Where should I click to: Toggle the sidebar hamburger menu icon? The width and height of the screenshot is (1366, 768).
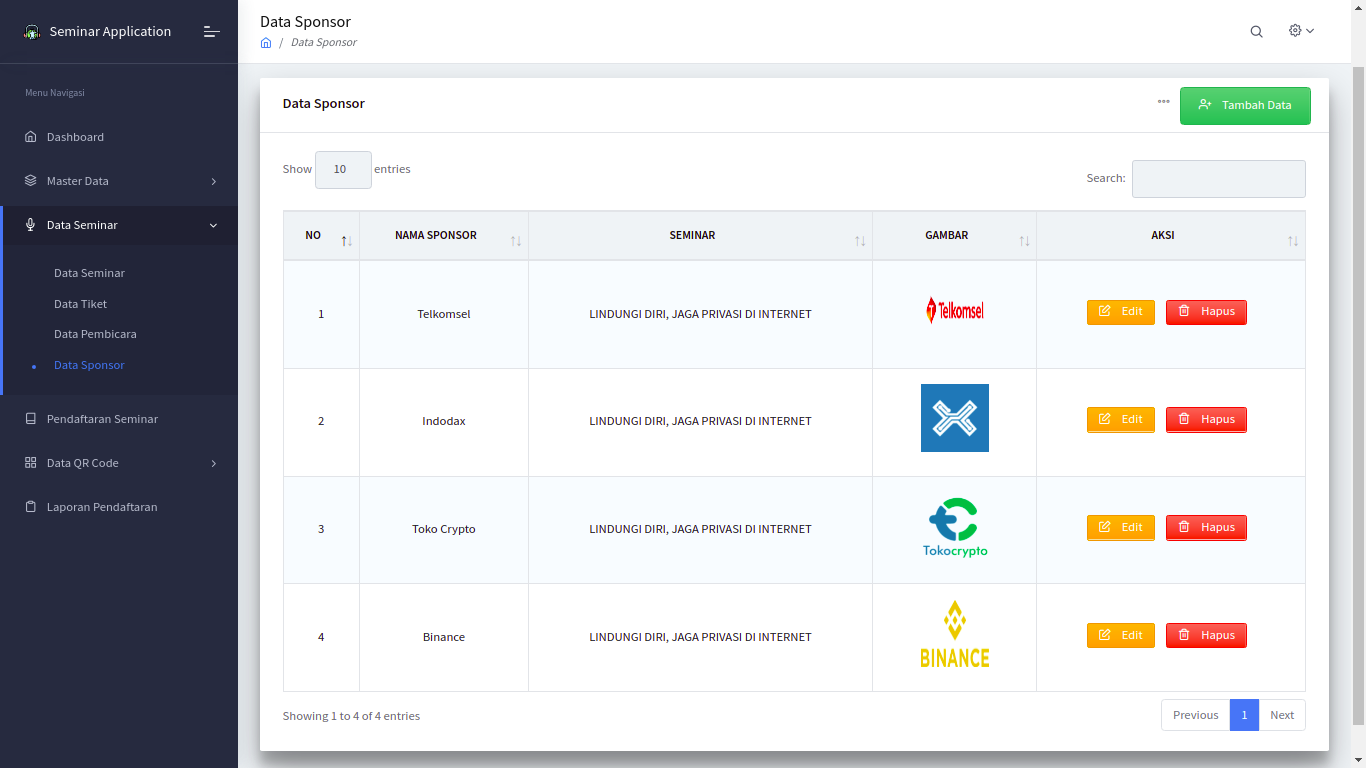pyautogui.click(x=211, y=32)
